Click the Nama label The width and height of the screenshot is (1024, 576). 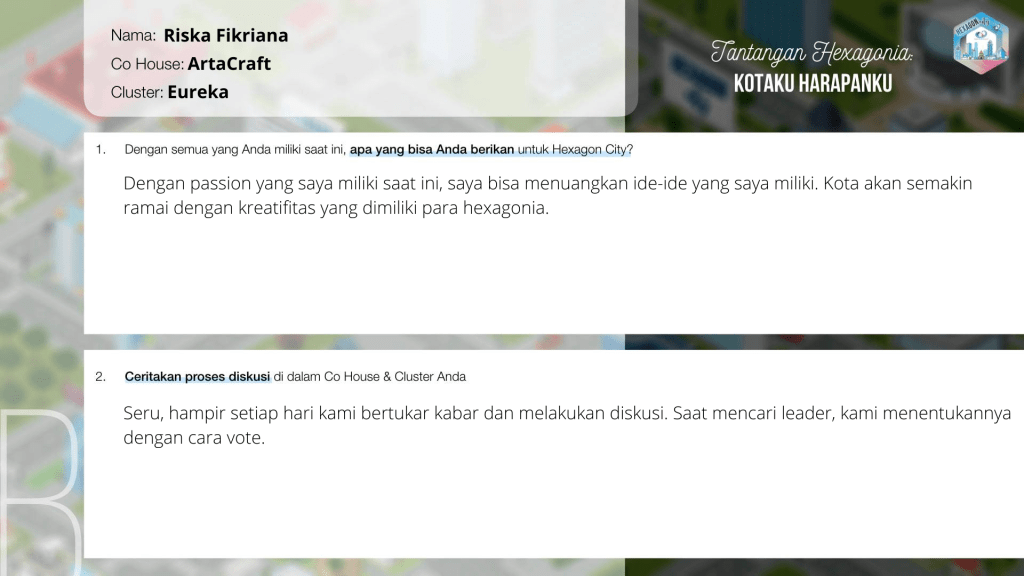133,36
